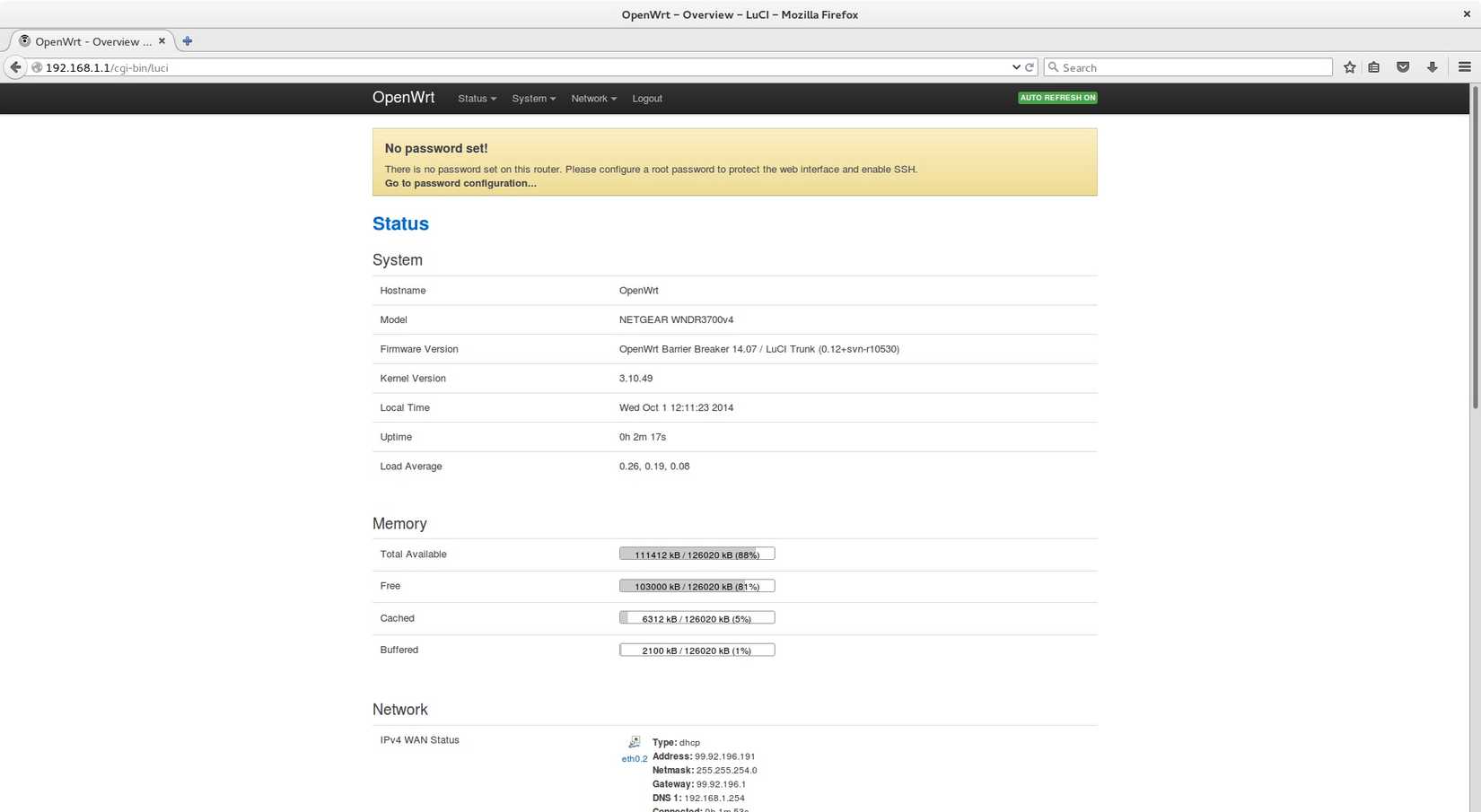
Task: Open the Network dropdown menu
Action: pyautogui.click(x=592, y=98)
